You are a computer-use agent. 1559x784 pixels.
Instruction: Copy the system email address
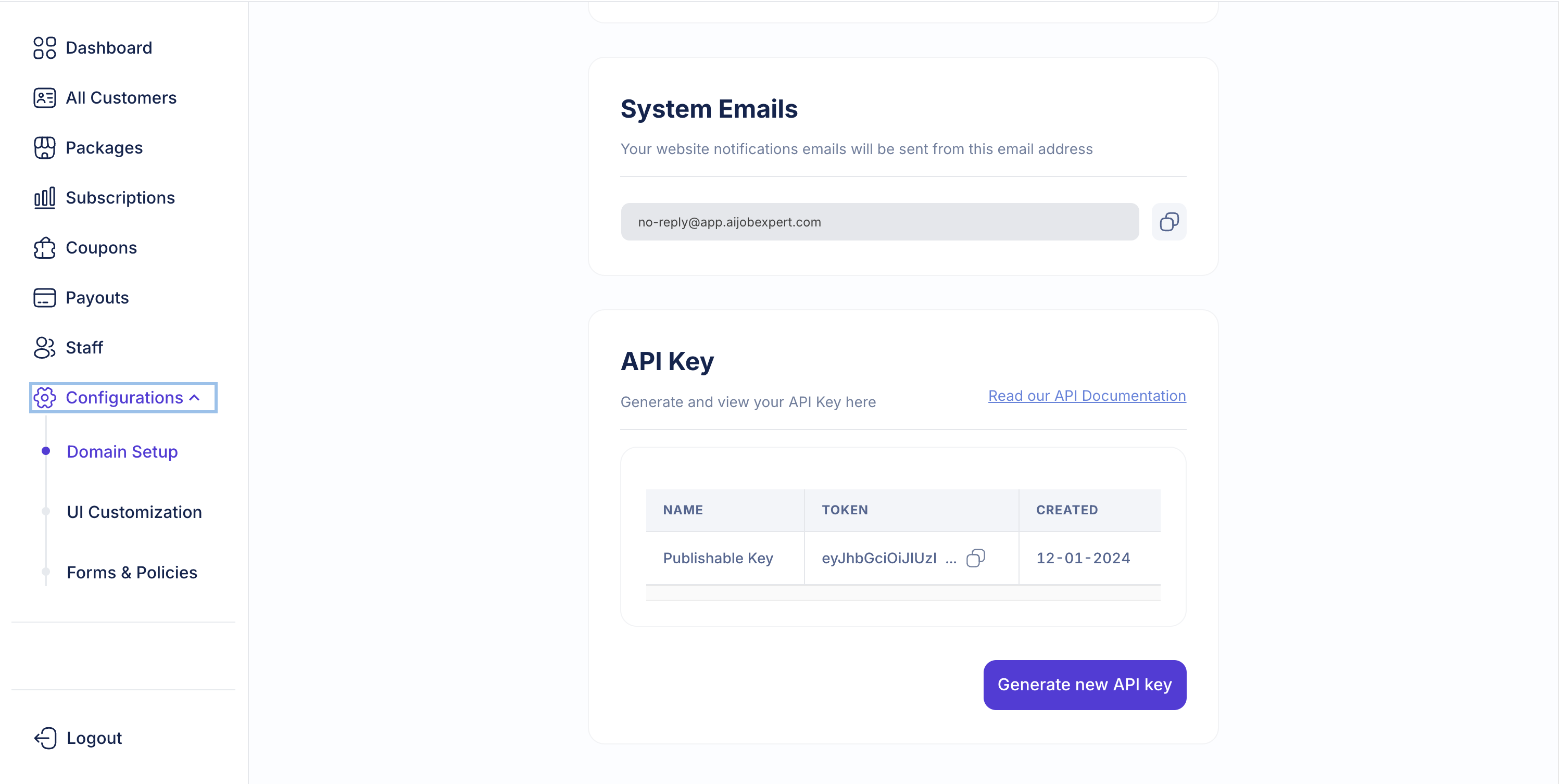coord(1168,222)
